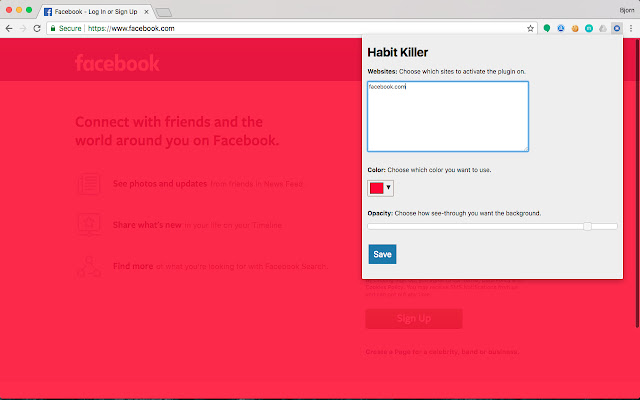Click the page vertical scrollbar

(x=637, y=184)
